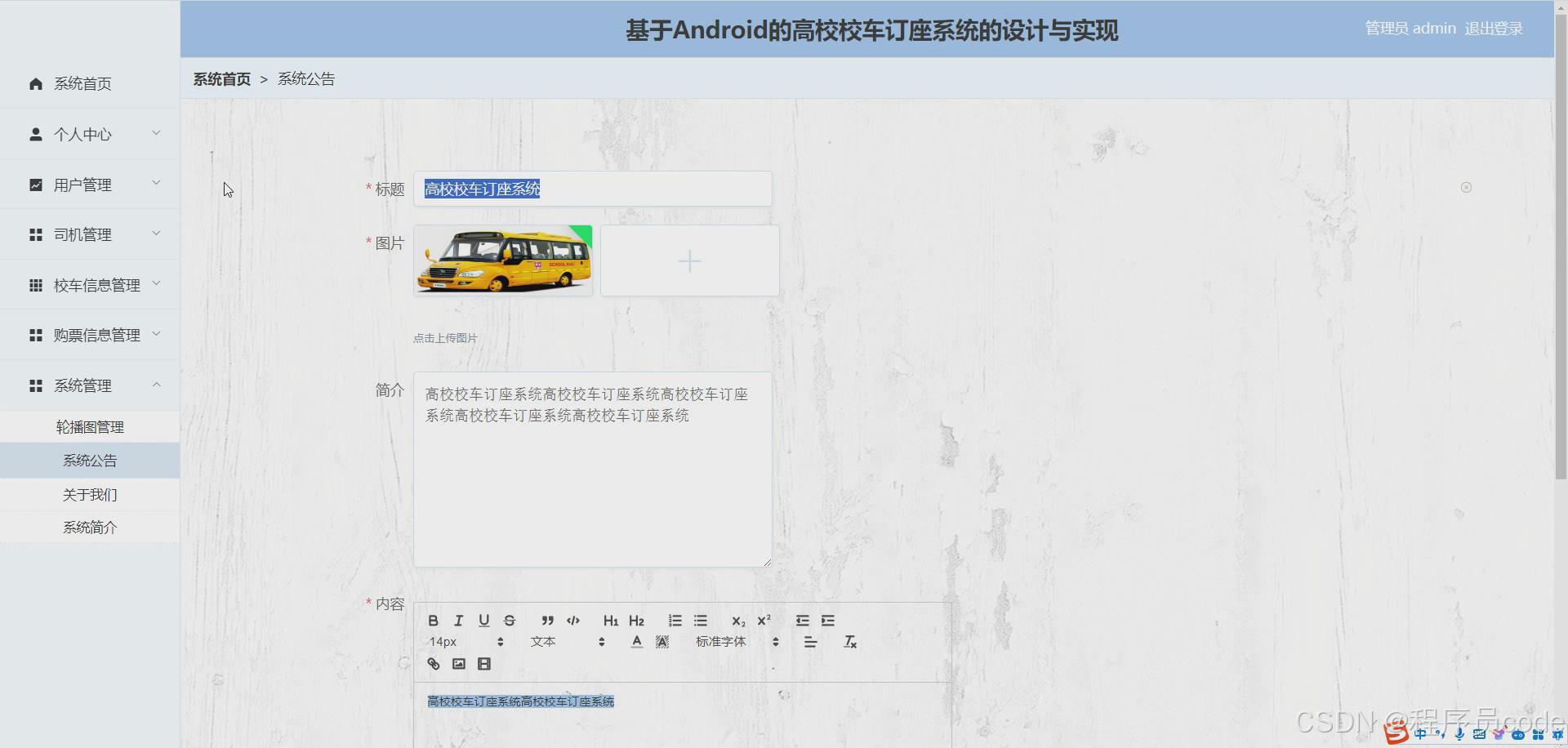
Task: Create a bulleted list
Action: pos(701,621)
